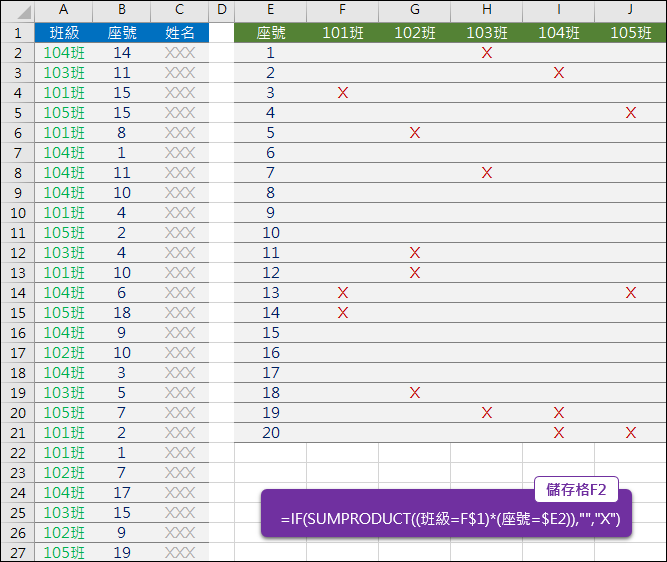Click the 班級 header cell
The image size is (667, 562).
pos(64,33)
